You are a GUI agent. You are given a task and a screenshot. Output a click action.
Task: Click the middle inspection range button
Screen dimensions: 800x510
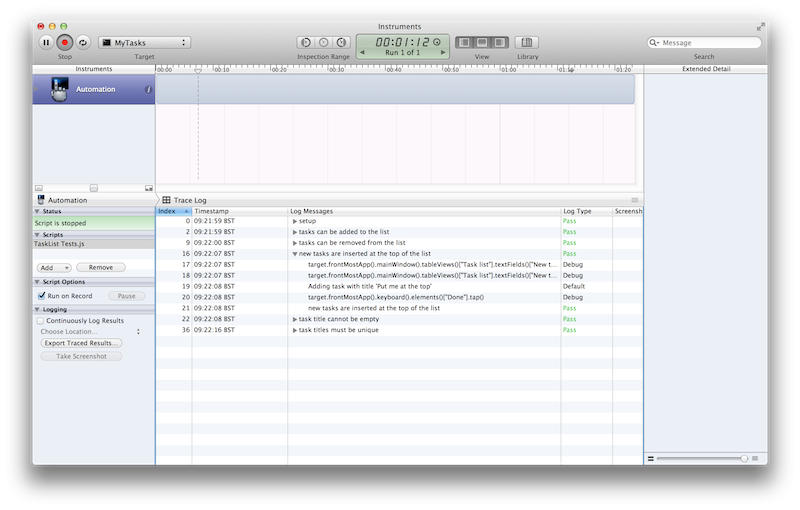tap(323, 42)
